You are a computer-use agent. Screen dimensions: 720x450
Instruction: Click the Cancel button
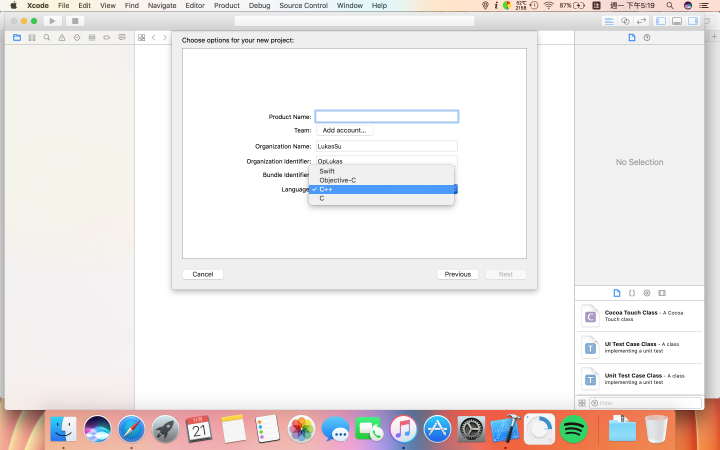point(202,274)
